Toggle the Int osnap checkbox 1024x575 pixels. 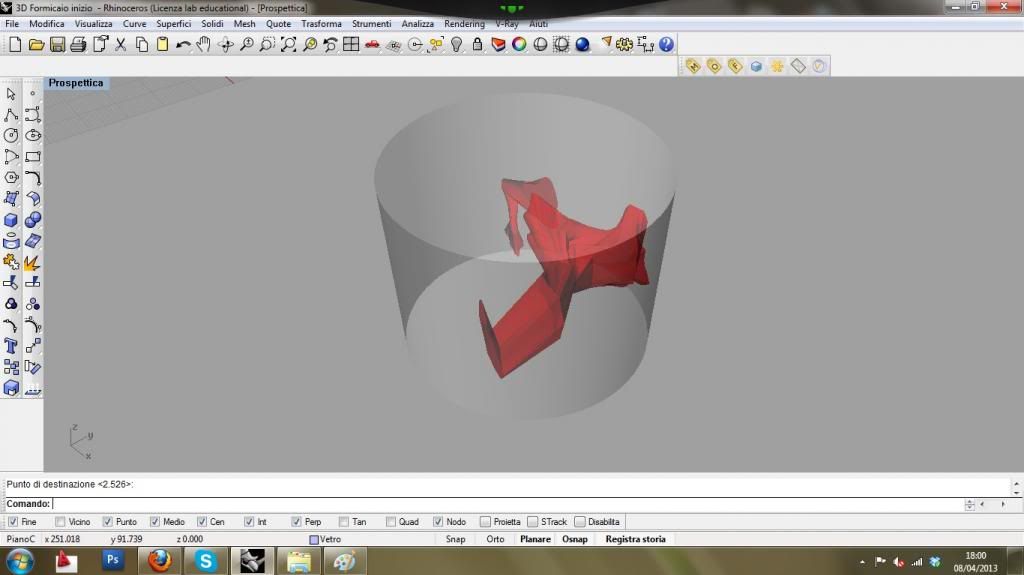click(x=249, y=521)
